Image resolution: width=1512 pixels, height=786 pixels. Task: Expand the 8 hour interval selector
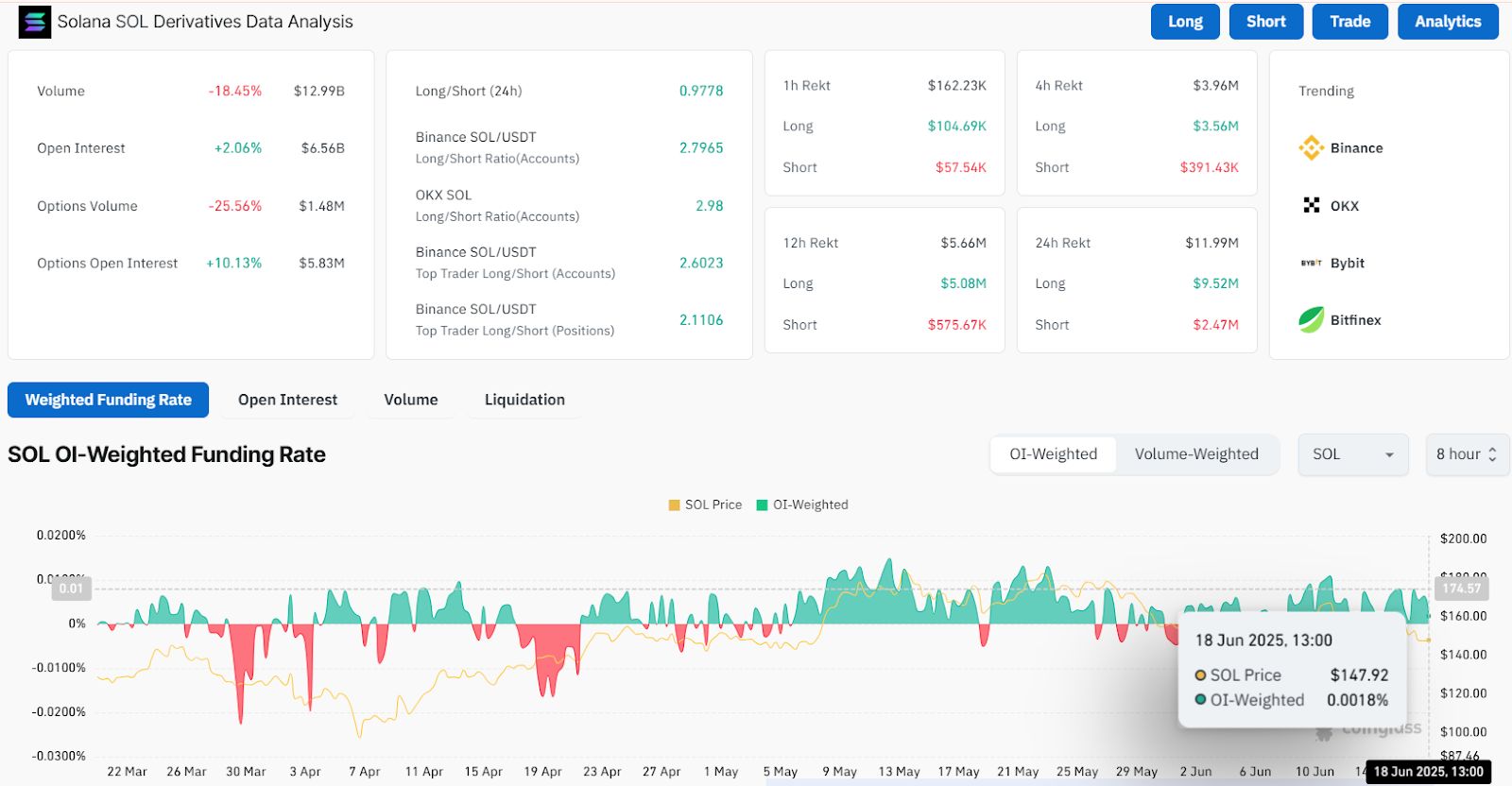[x=1466, y=454]
